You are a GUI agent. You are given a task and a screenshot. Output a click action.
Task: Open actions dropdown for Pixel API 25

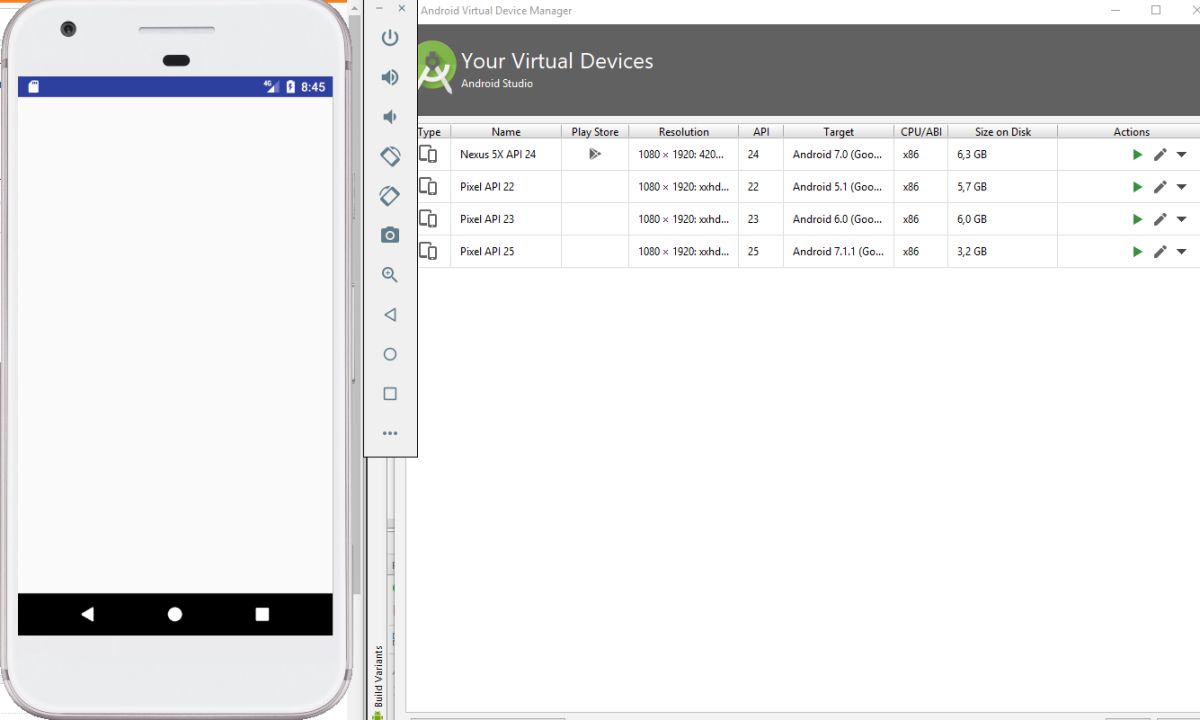1181,252
